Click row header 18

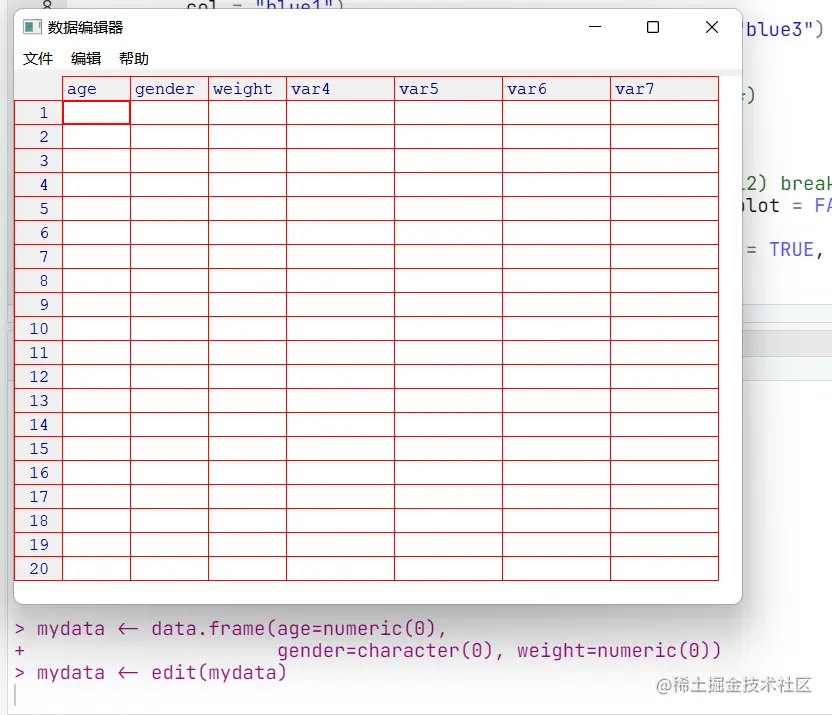coord(38,521)
